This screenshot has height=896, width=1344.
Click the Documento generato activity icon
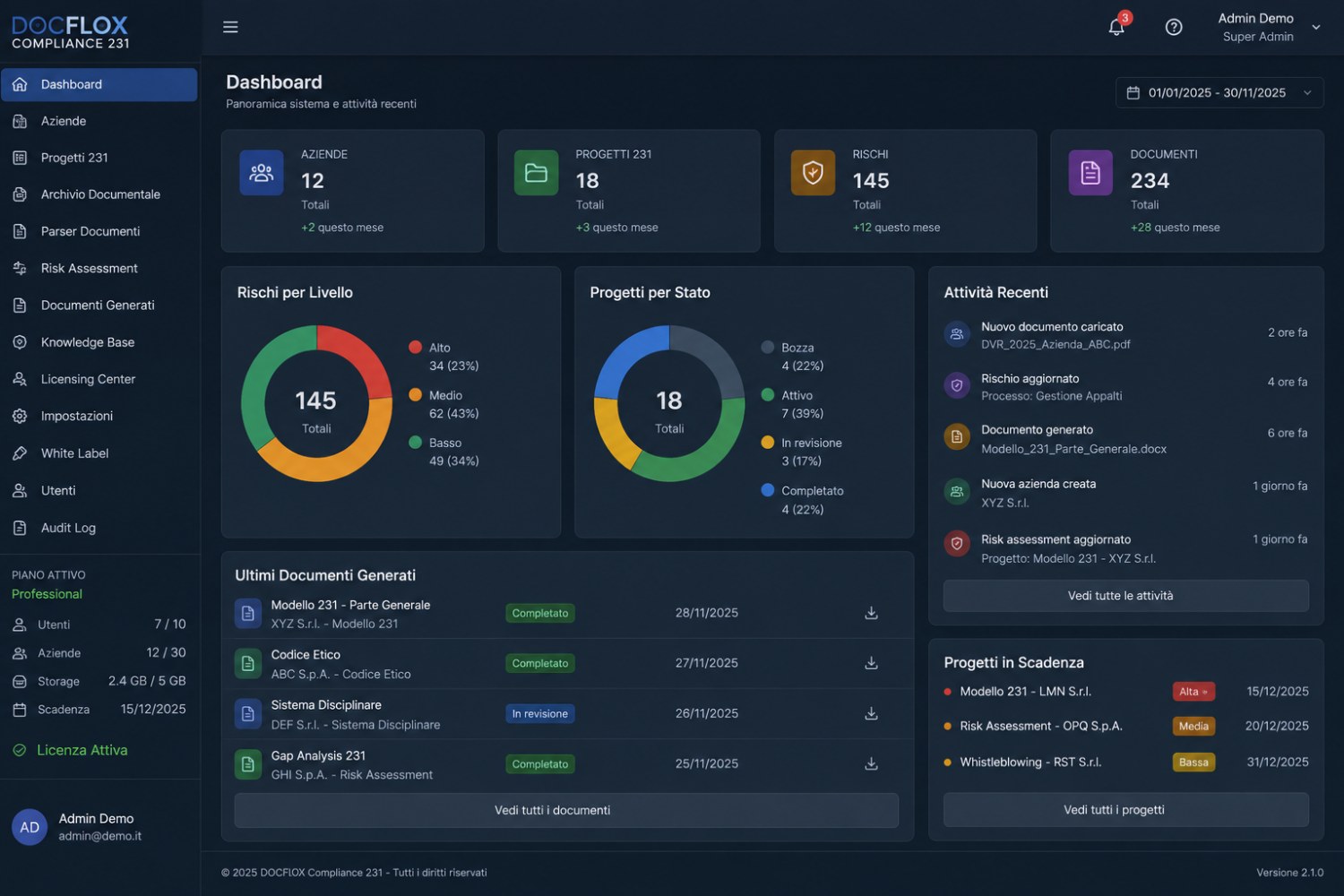957,437
